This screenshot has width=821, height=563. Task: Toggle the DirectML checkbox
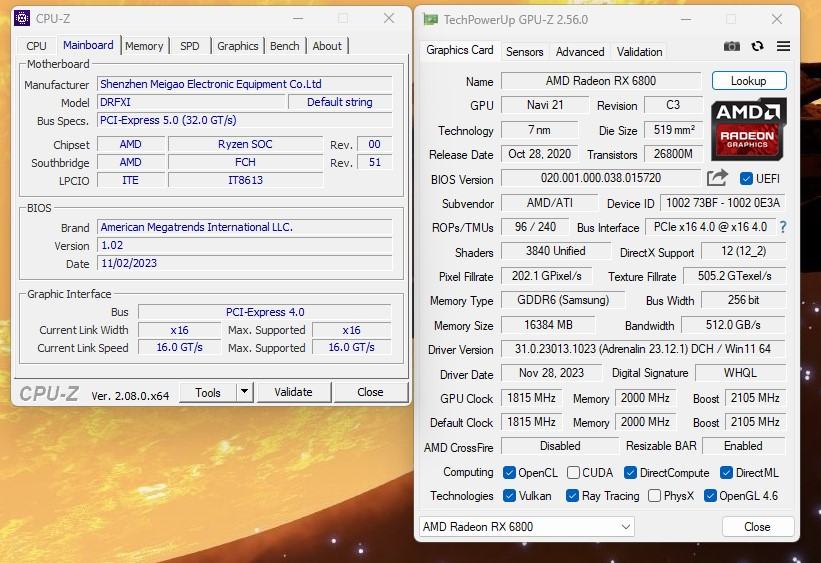tap(726, 472)
